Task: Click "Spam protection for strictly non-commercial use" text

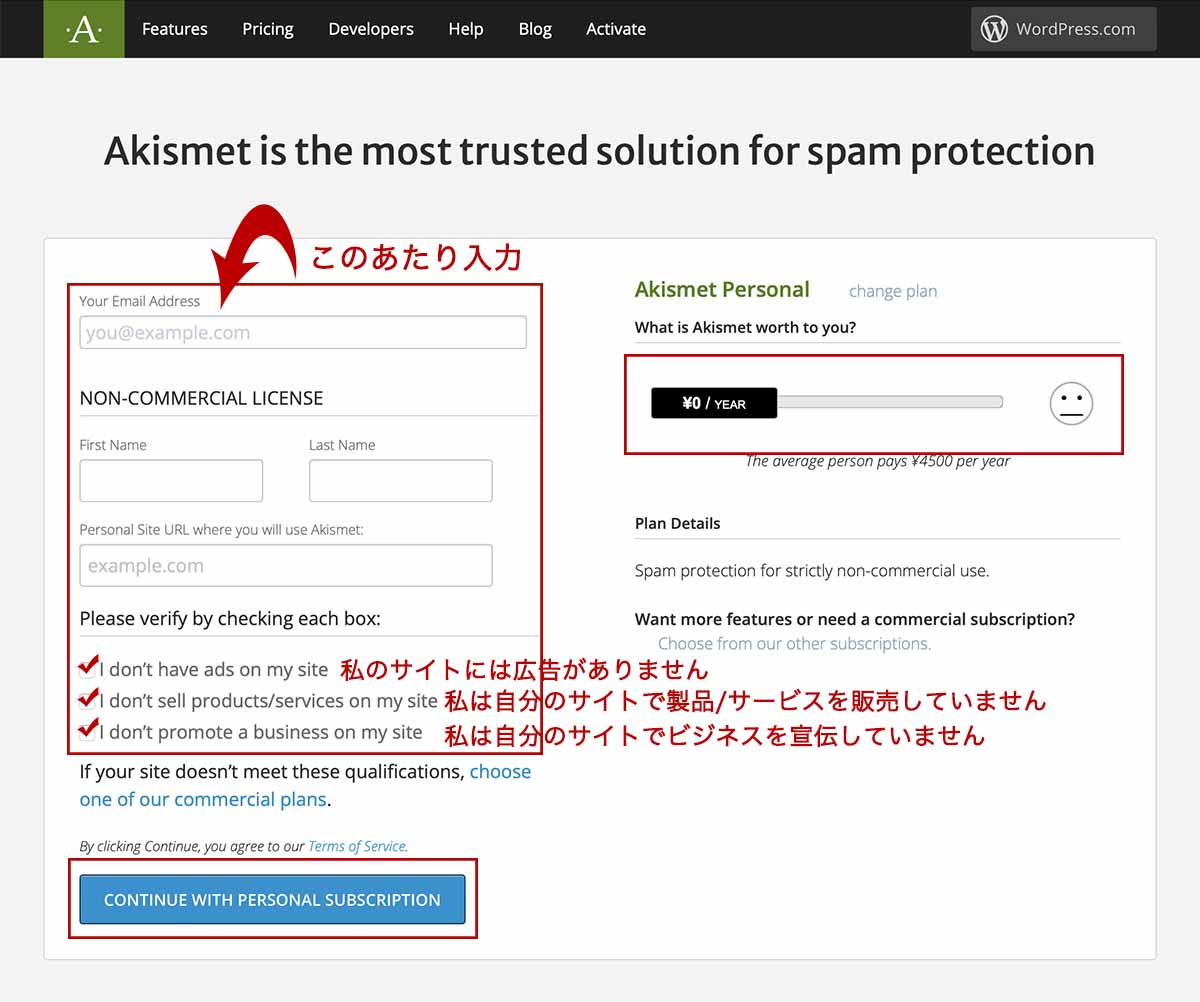Action: coord(812,571)
